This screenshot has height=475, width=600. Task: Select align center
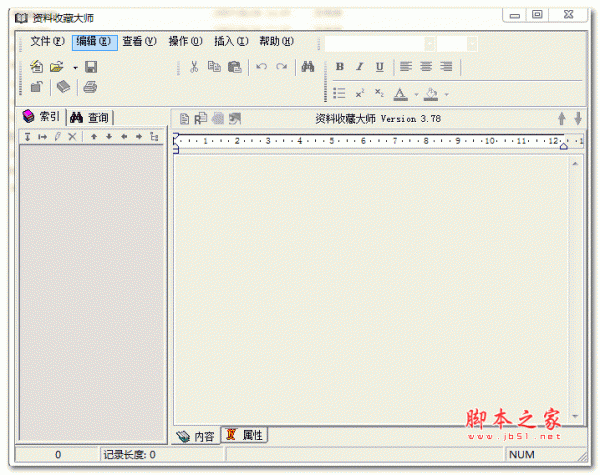coord(426,67)
